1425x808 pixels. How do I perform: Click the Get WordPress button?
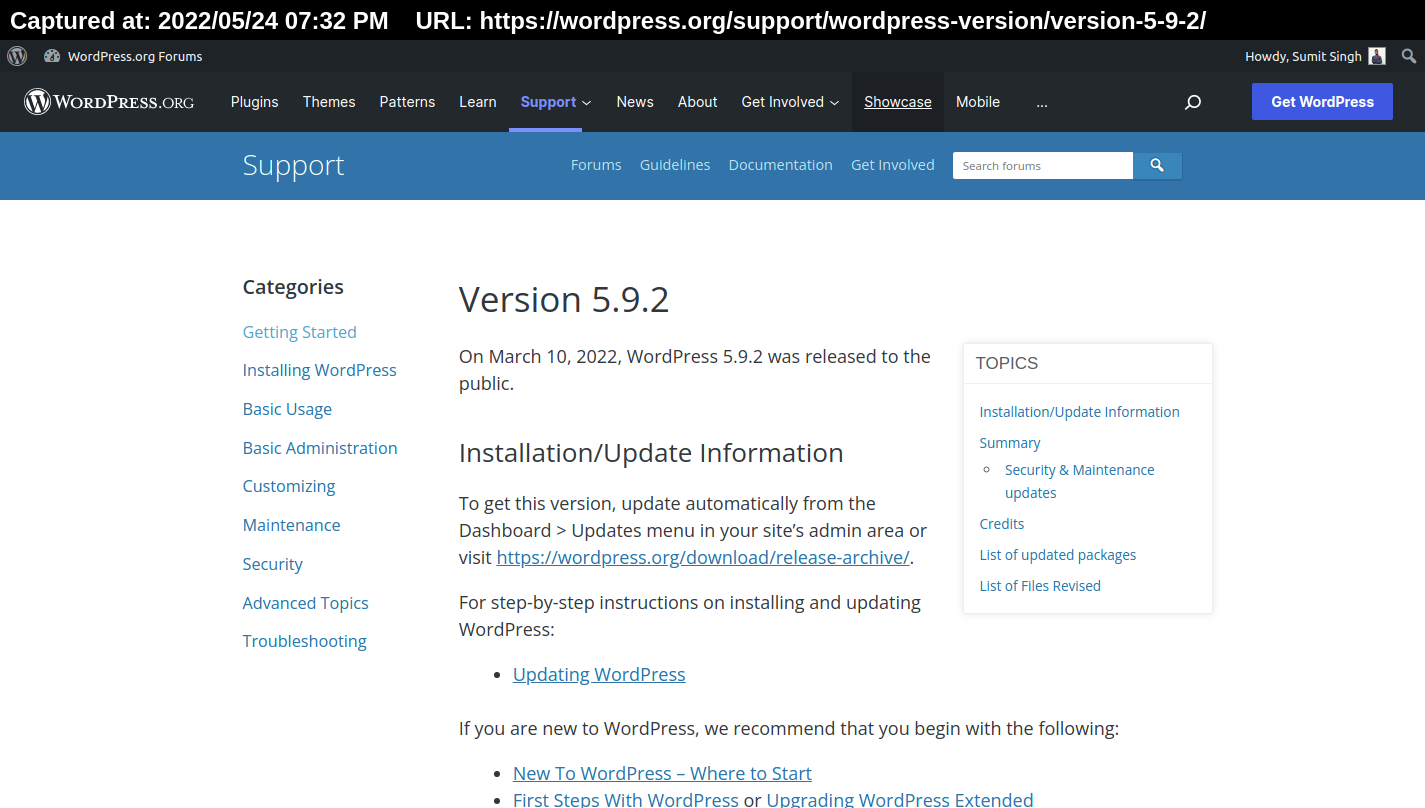(1322, 102)
